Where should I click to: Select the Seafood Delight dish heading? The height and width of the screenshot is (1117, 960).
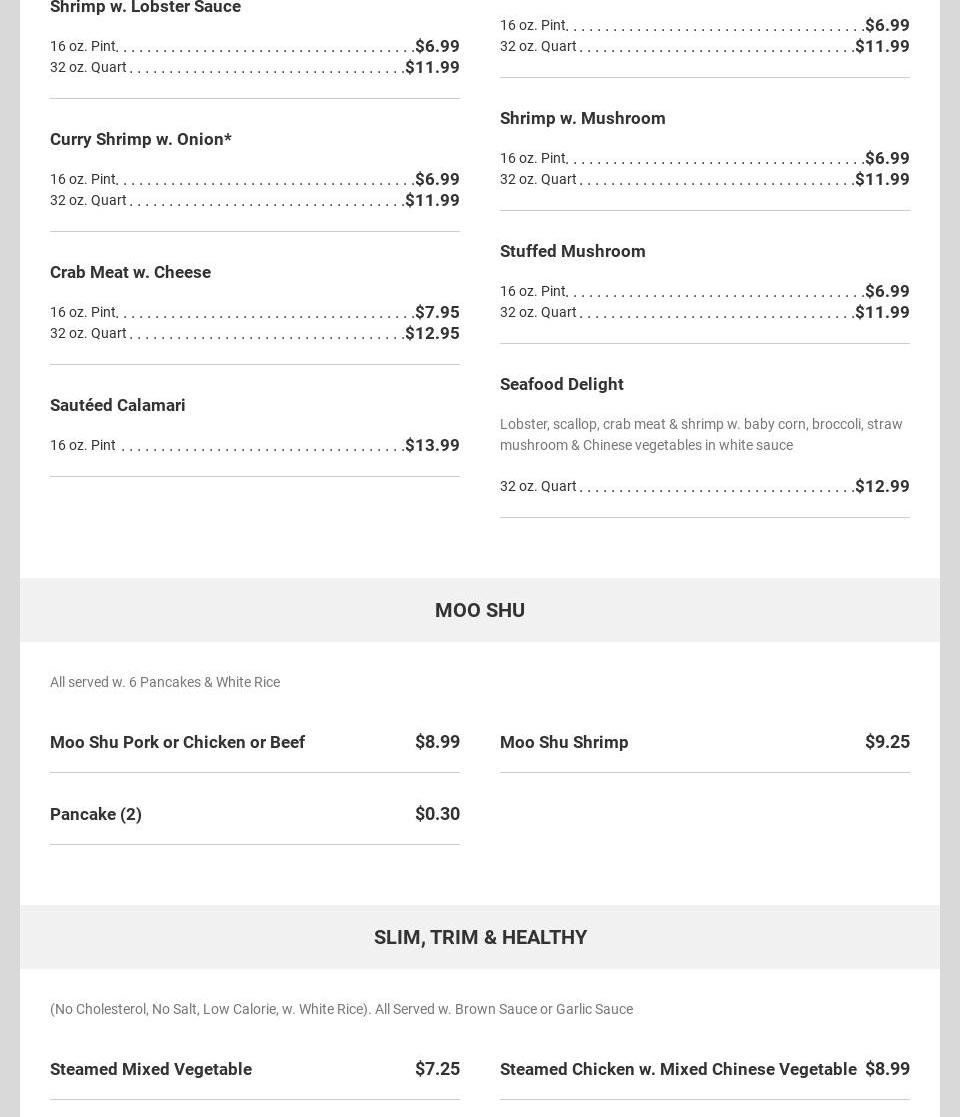click(x=561, y=384)
